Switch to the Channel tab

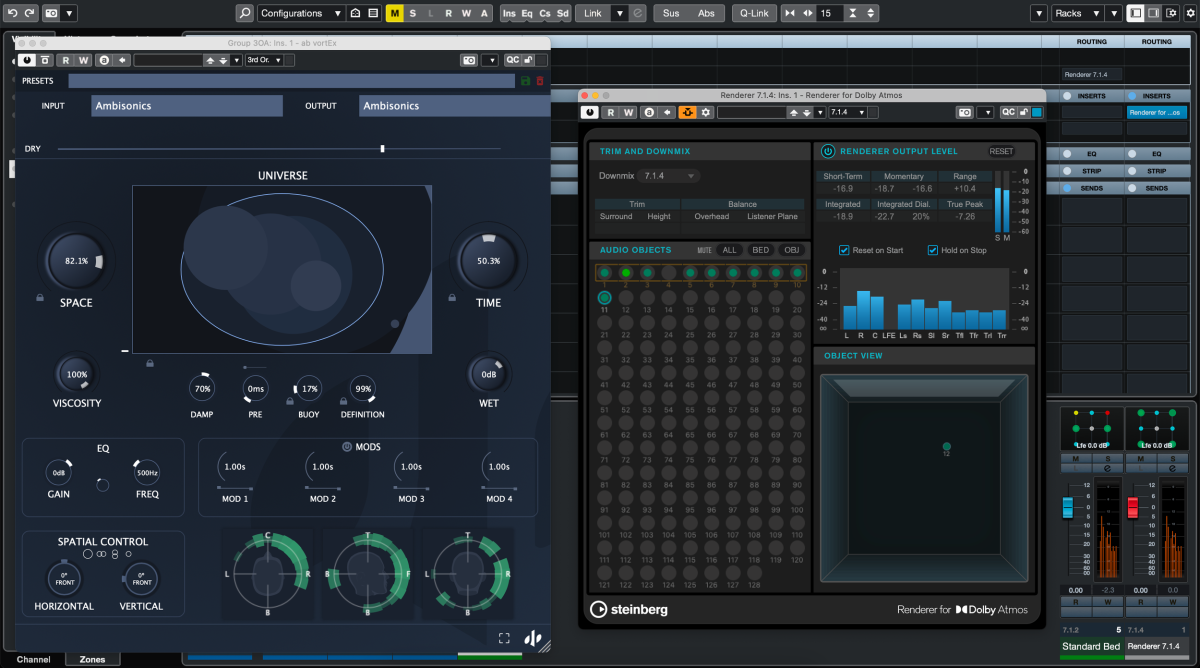33,660
